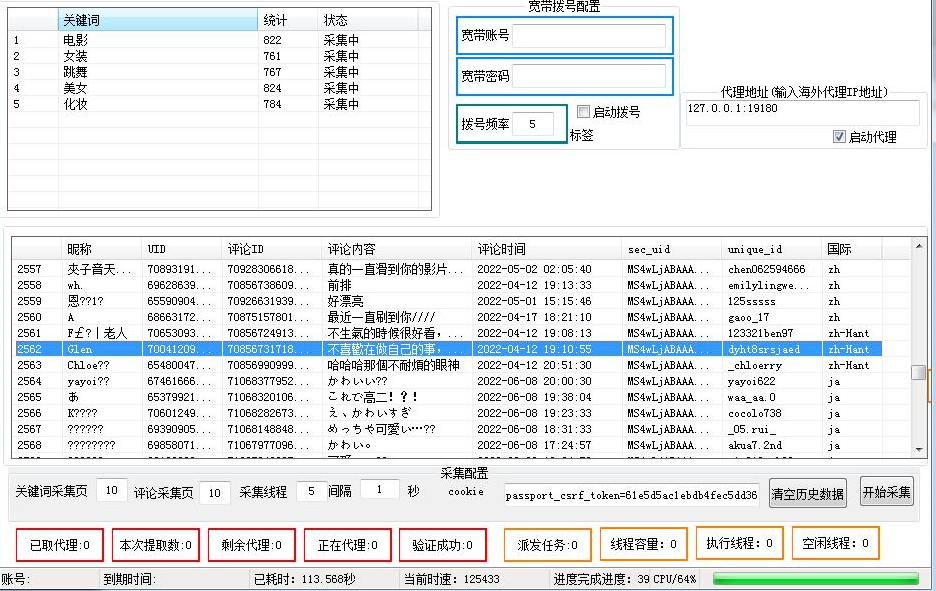Click the 间隔 seconds field
936x591 pixels.
click(x=379, y=490)
